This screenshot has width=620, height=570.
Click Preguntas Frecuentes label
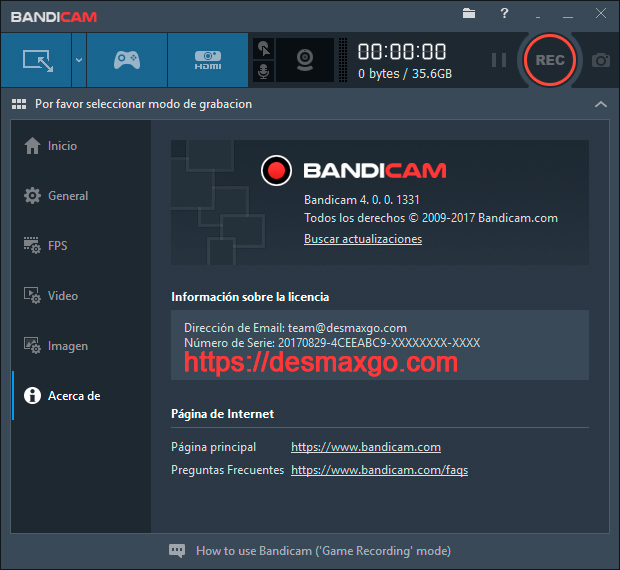pyautogui.click(x=227, y=470)
